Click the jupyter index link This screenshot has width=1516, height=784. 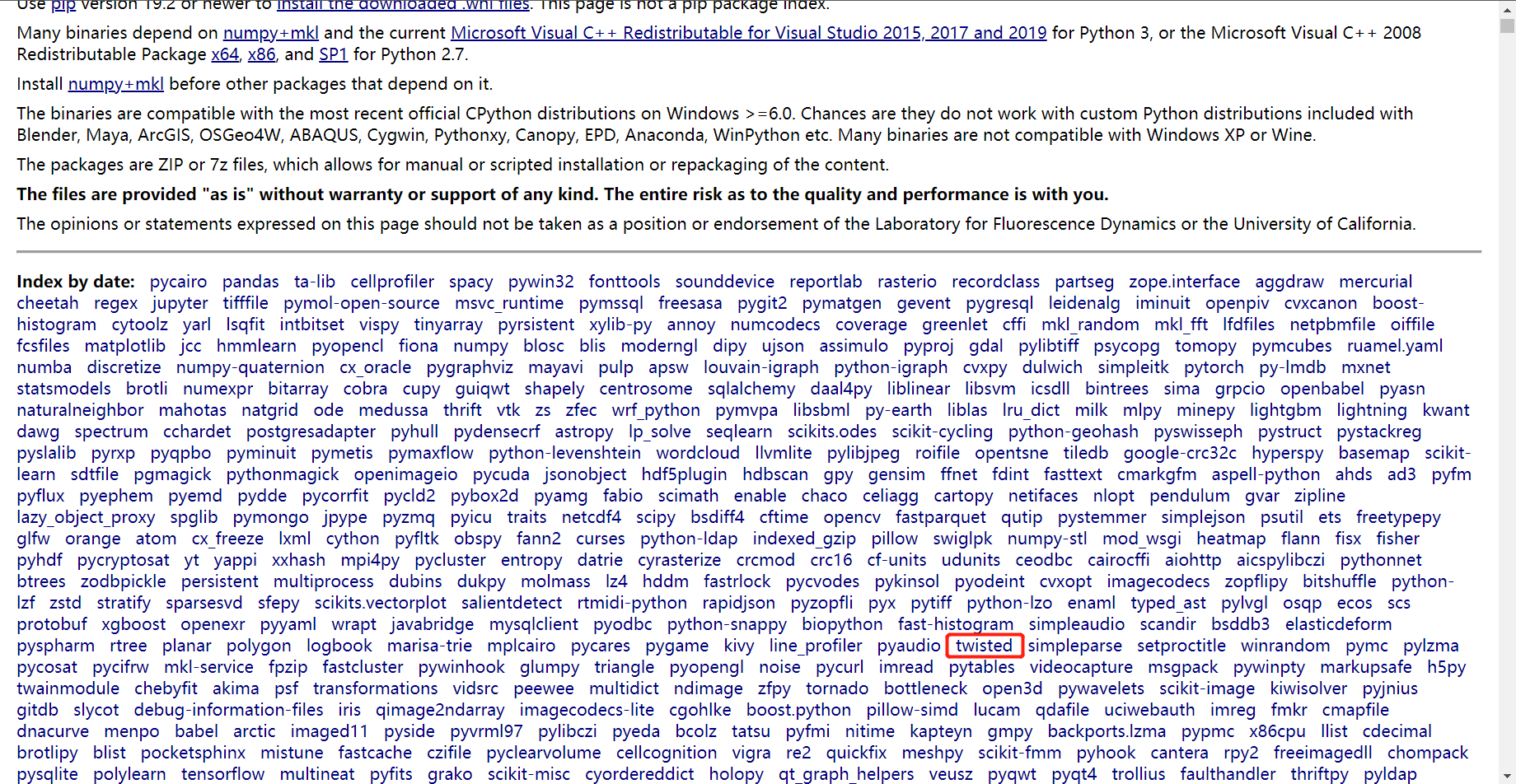click(180, 303)
